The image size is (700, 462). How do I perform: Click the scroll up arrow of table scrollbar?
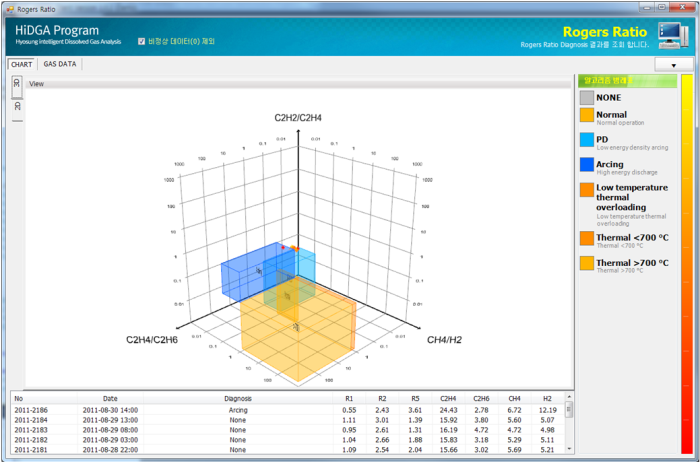click(569, 397)
